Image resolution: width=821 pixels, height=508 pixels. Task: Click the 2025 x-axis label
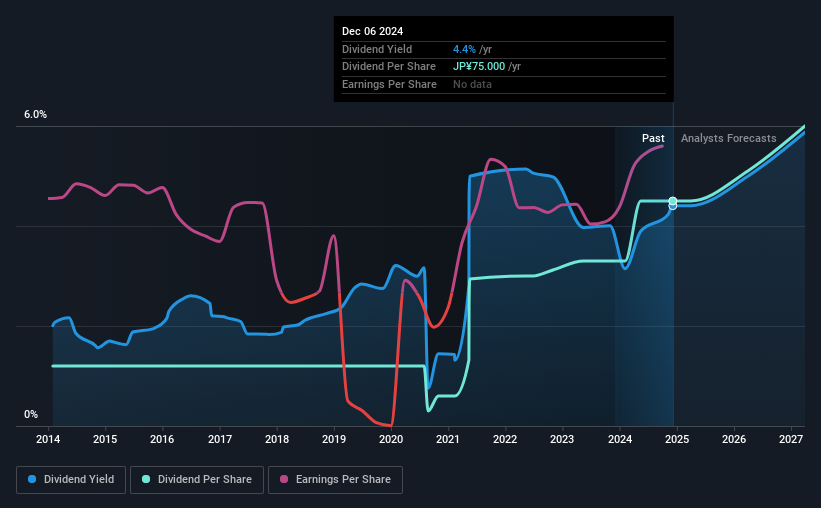(x=677, y=439)
